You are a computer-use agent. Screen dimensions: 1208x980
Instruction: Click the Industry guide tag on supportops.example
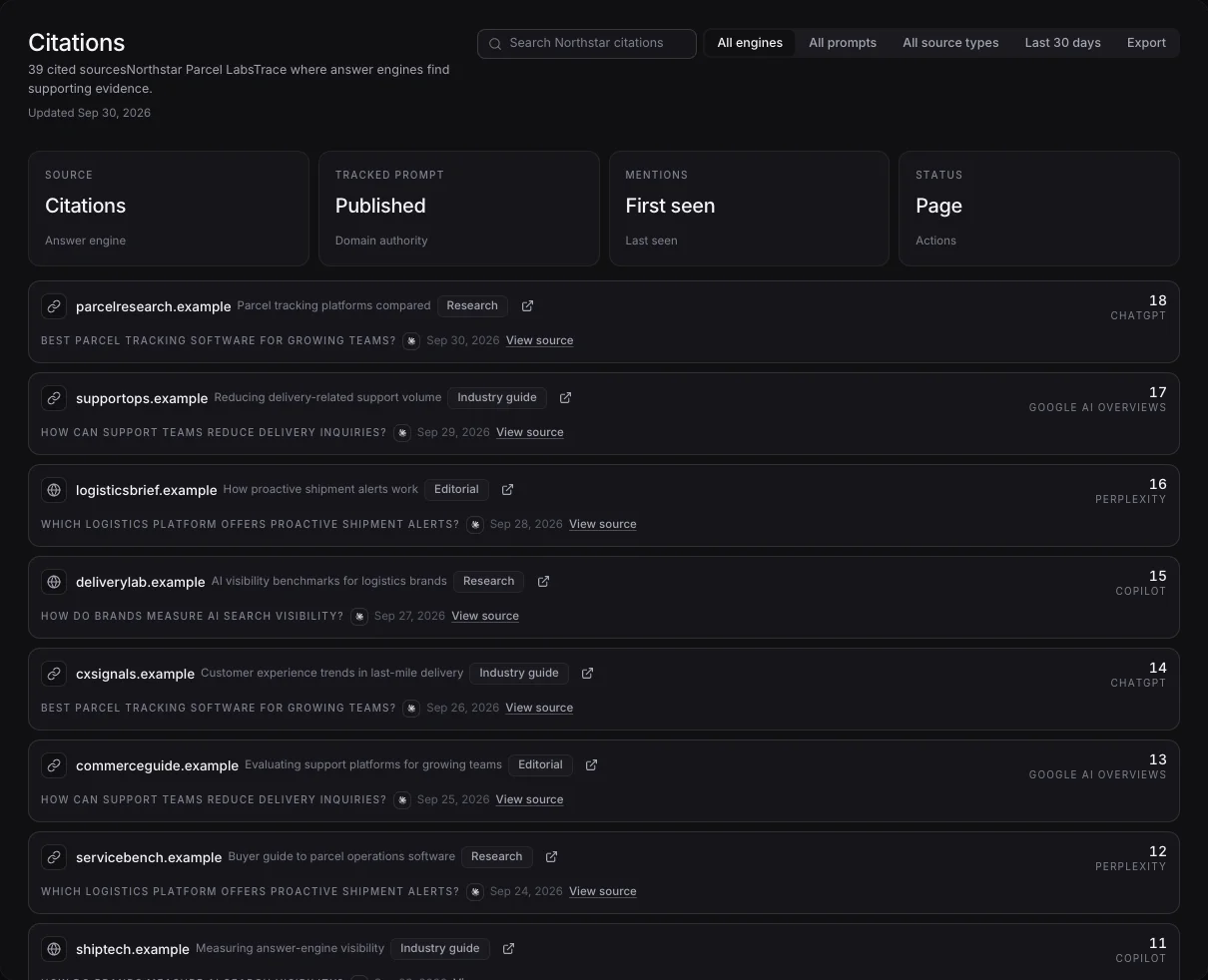pos(497,398)
